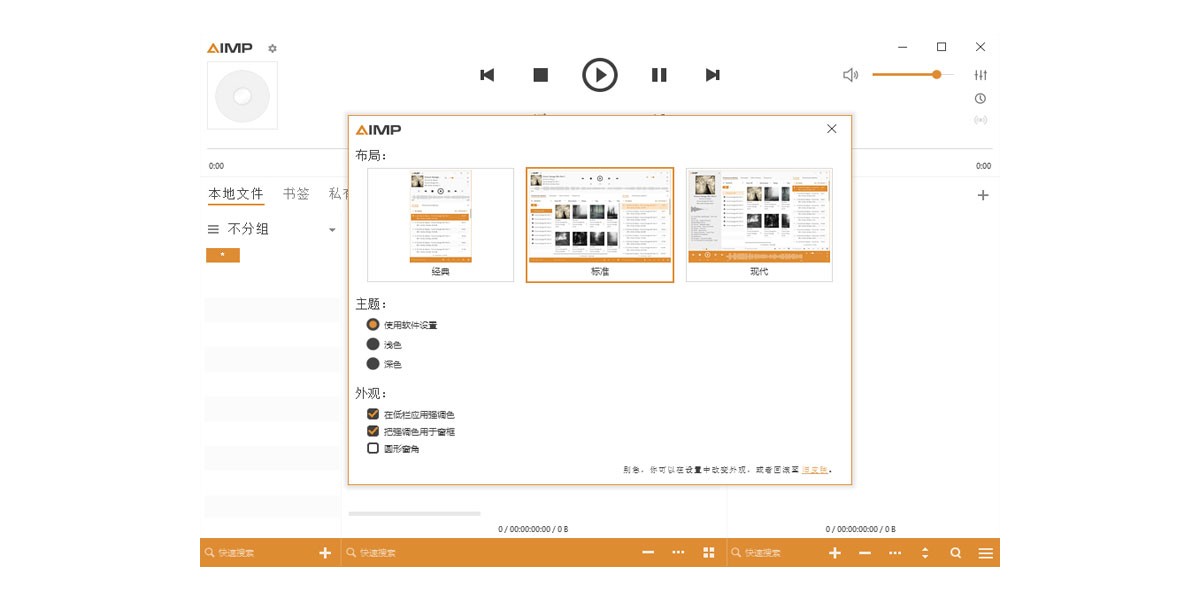Open AIMP settings via gear icon beside logo
The image size is (1200, 600).
tap(270, 46)
